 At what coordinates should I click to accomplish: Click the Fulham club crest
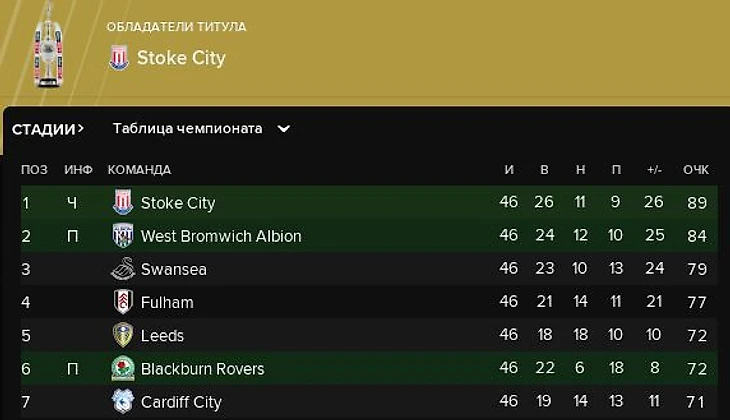(123, 302)
